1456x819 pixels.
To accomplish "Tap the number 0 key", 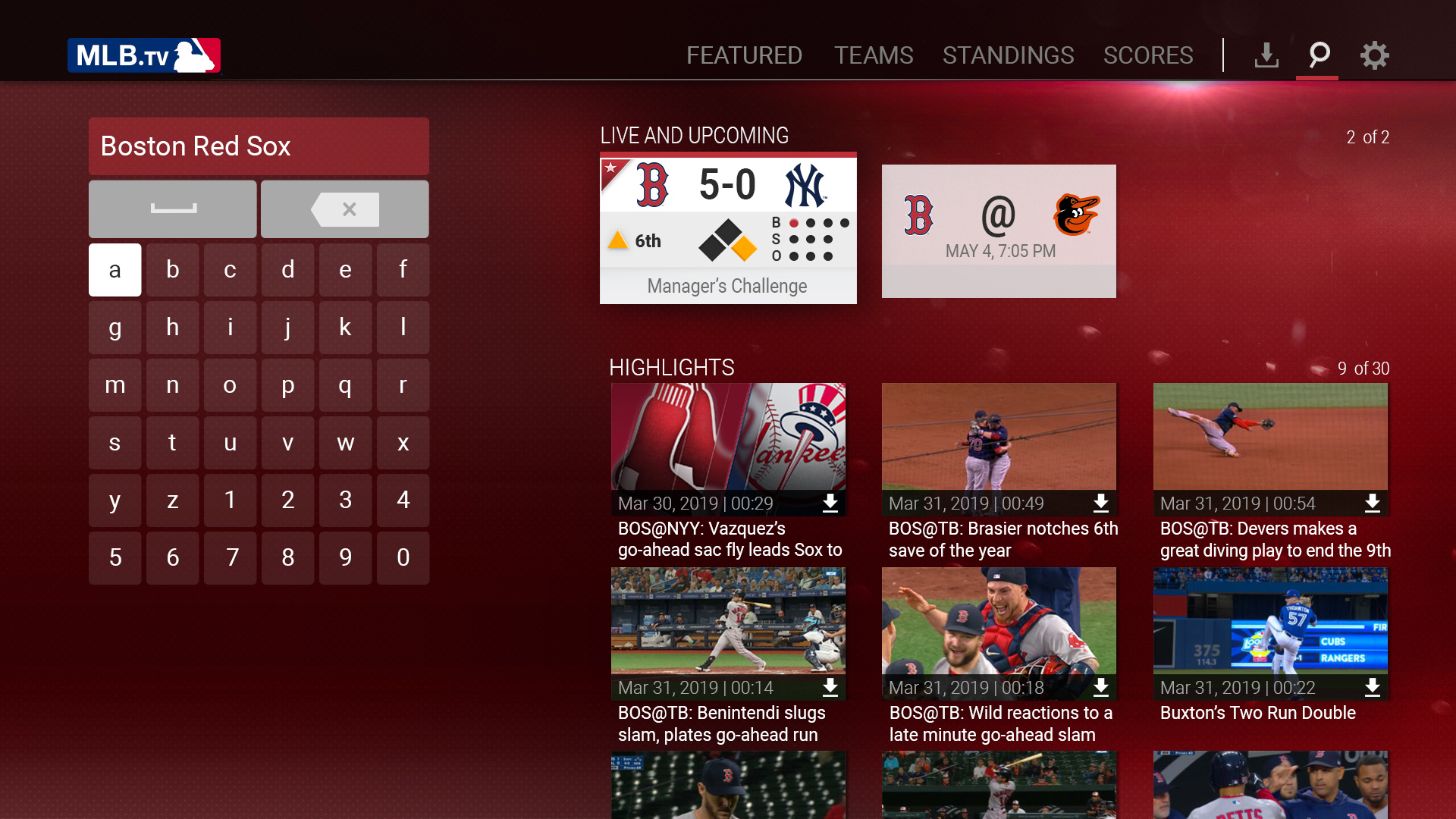I will 403,558.
